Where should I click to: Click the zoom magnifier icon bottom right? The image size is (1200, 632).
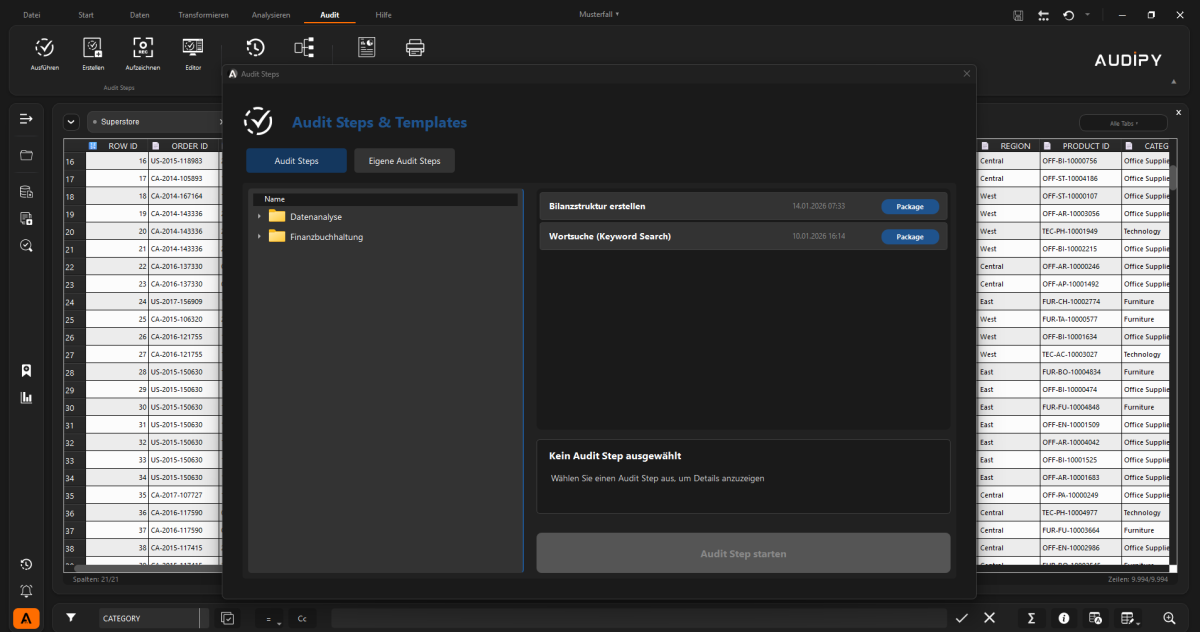1169,618
